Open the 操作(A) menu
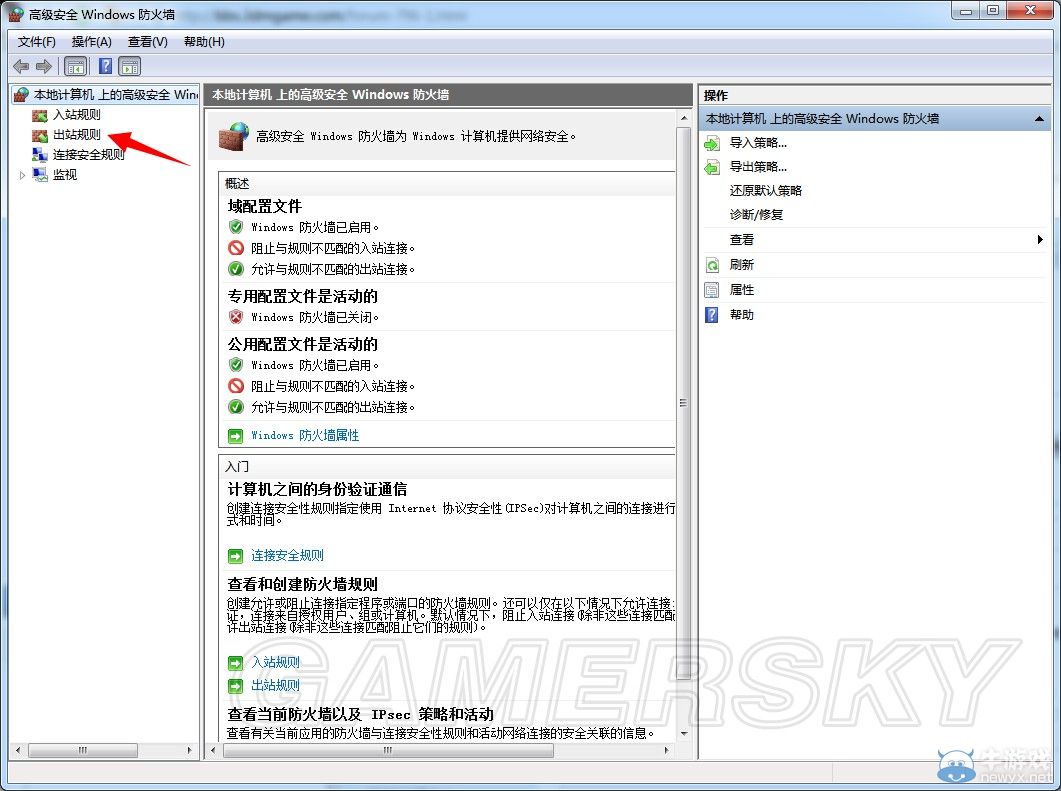This screenshot has width=1061, height=791. click(91, 42)
